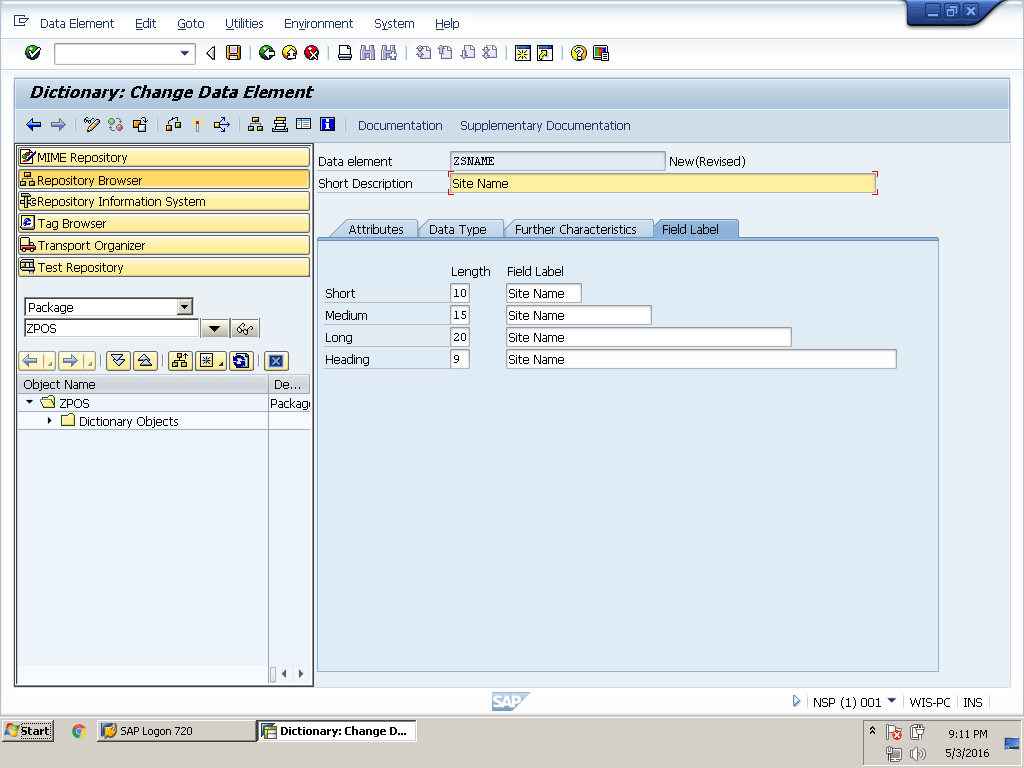The width and height of the screenshot is (1024, 768).
Task: Click the green Enter checkmark icon
Action: tap(33, 53)
